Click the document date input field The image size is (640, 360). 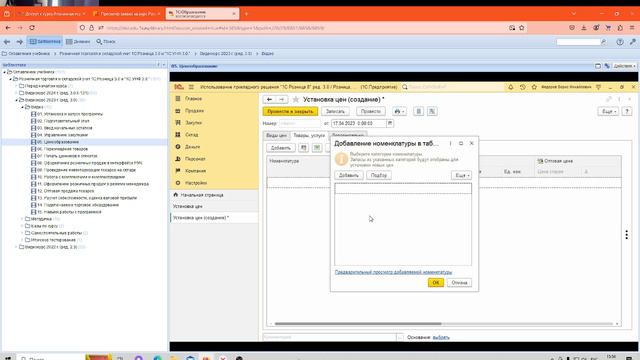(x=358, y=123)
